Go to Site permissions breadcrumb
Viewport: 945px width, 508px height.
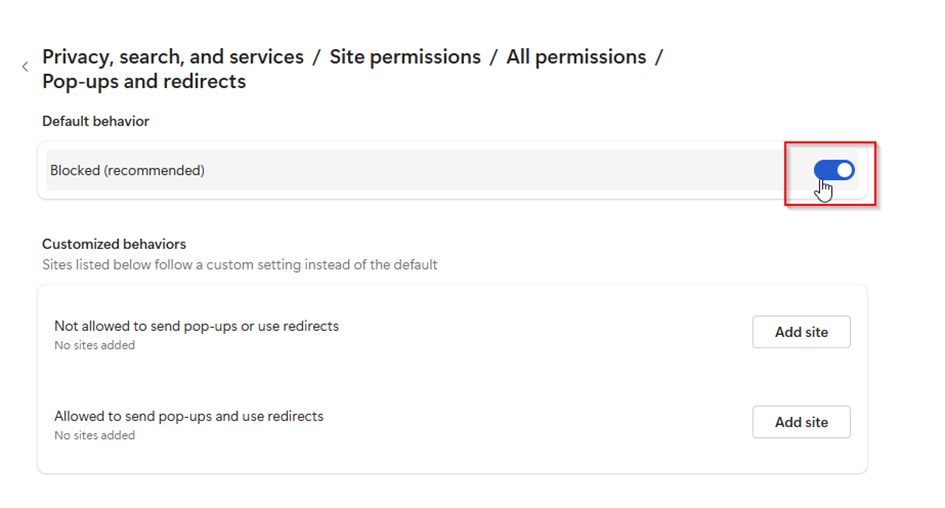pos(405,57)
